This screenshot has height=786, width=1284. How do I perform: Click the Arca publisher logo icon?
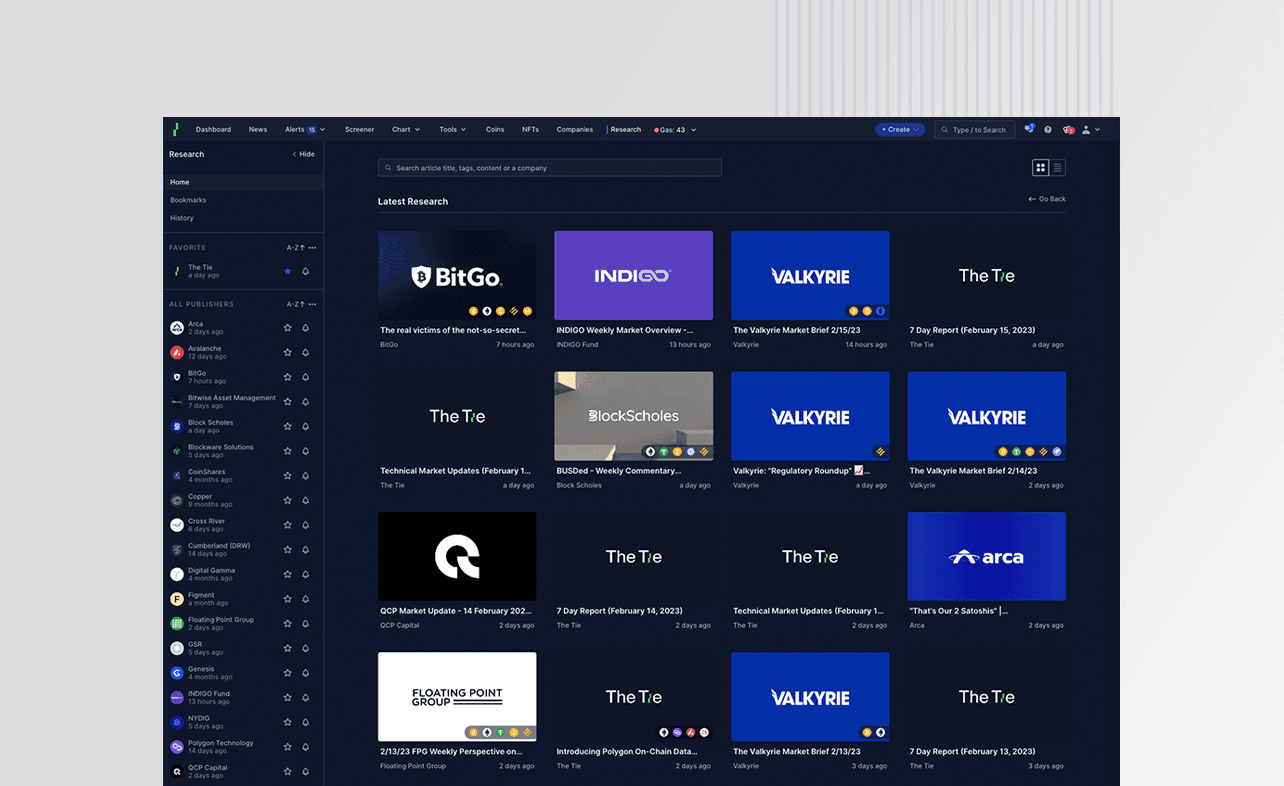pyautogui.click(x=177, y=327)
